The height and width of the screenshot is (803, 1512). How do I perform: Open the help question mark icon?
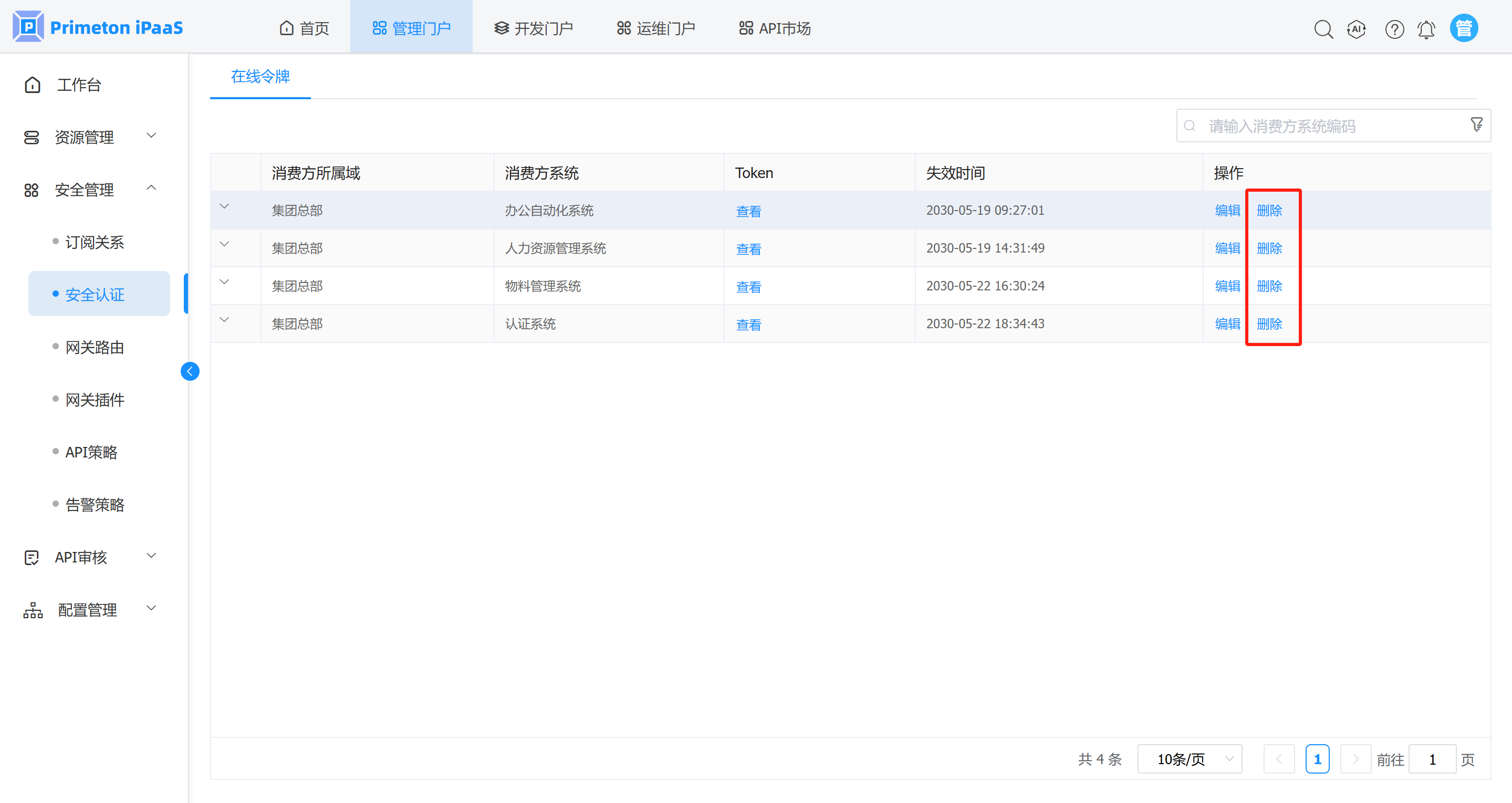point(1394,29)
